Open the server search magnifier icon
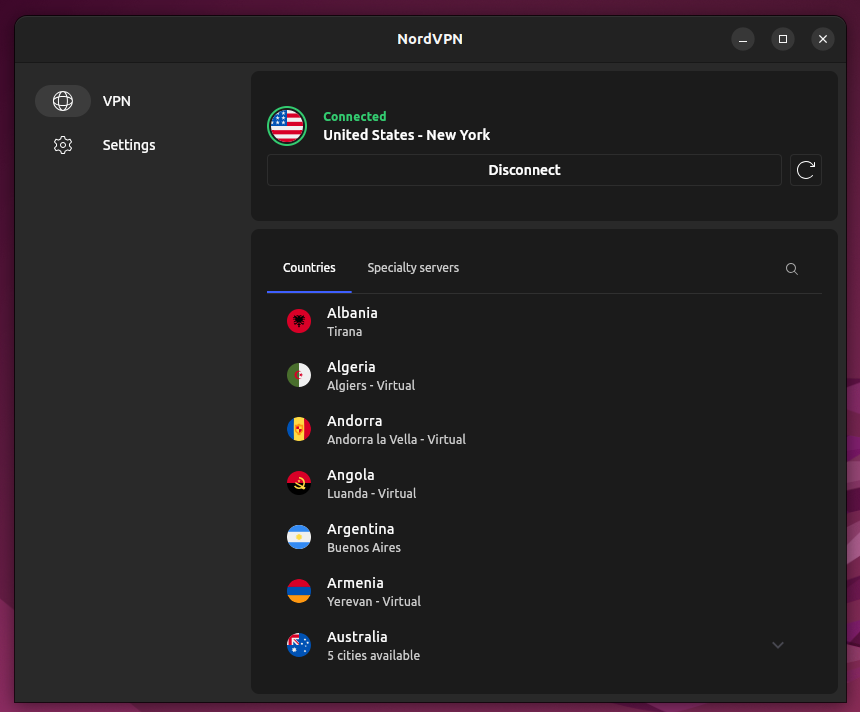The width and height of the screenshot is (860, 712). pyautogui.click(x=791, y=269)
